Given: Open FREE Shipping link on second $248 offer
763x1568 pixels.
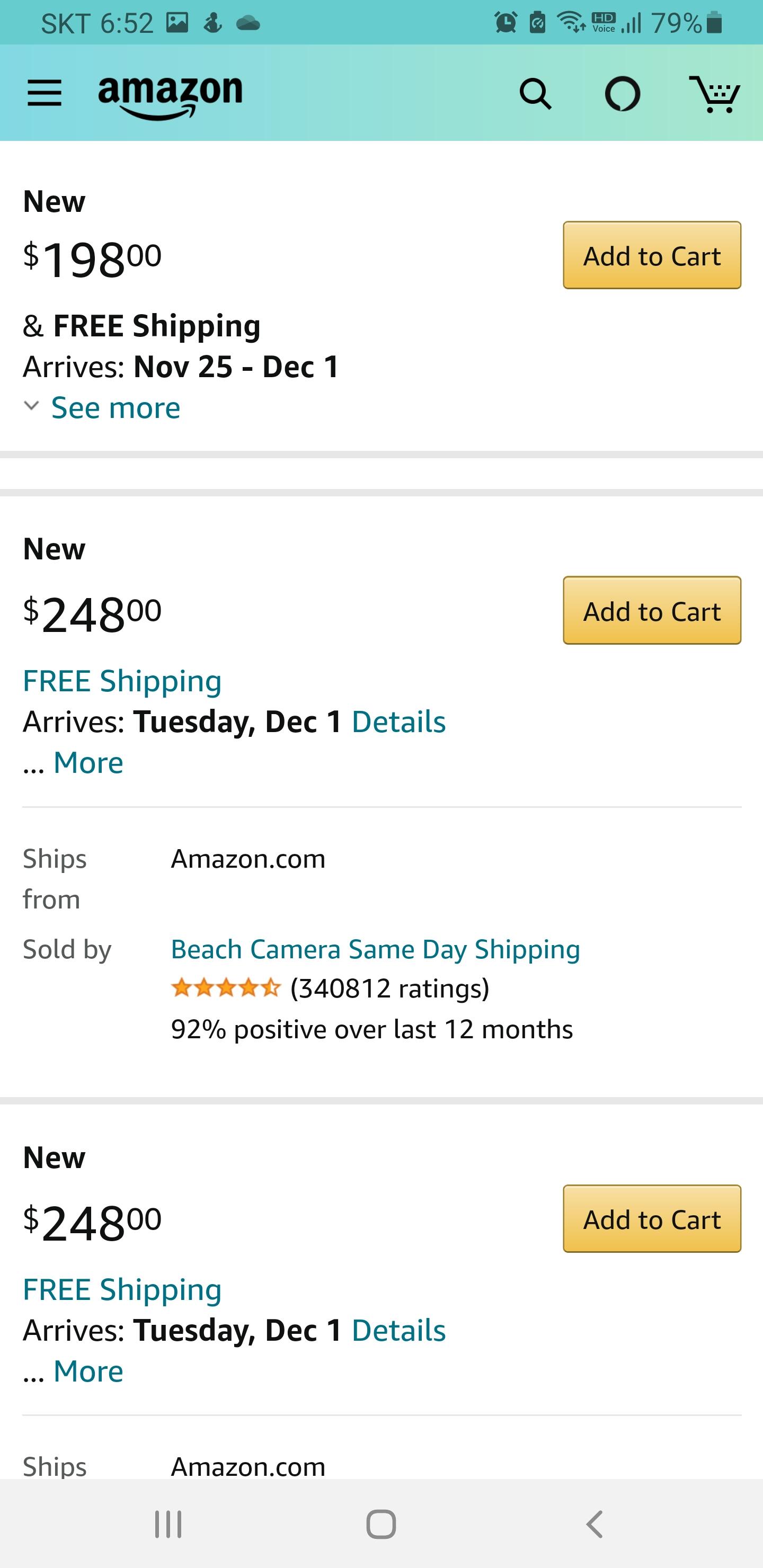Looking at the screenshot, I should point(122,1289).
